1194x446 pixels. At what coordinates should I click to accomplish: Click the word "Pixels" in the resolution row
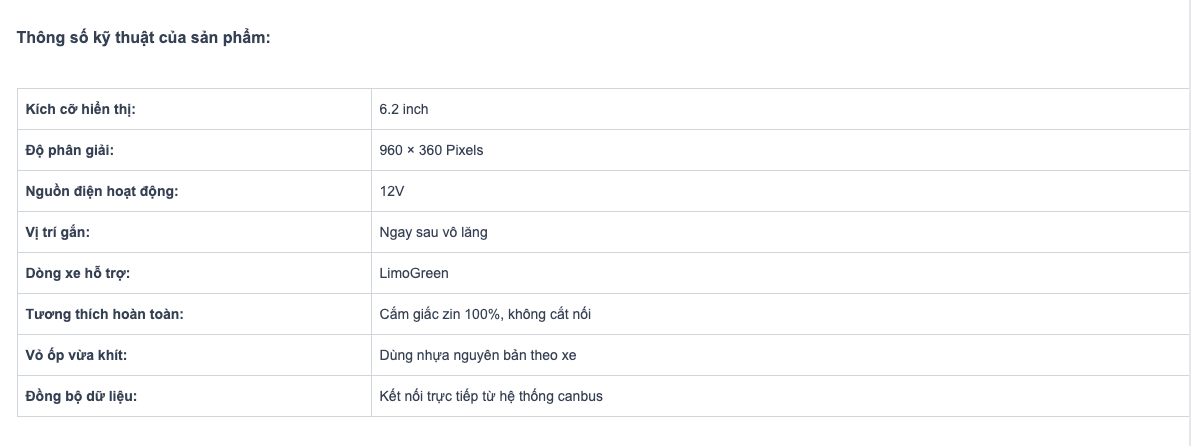[464, 150]
